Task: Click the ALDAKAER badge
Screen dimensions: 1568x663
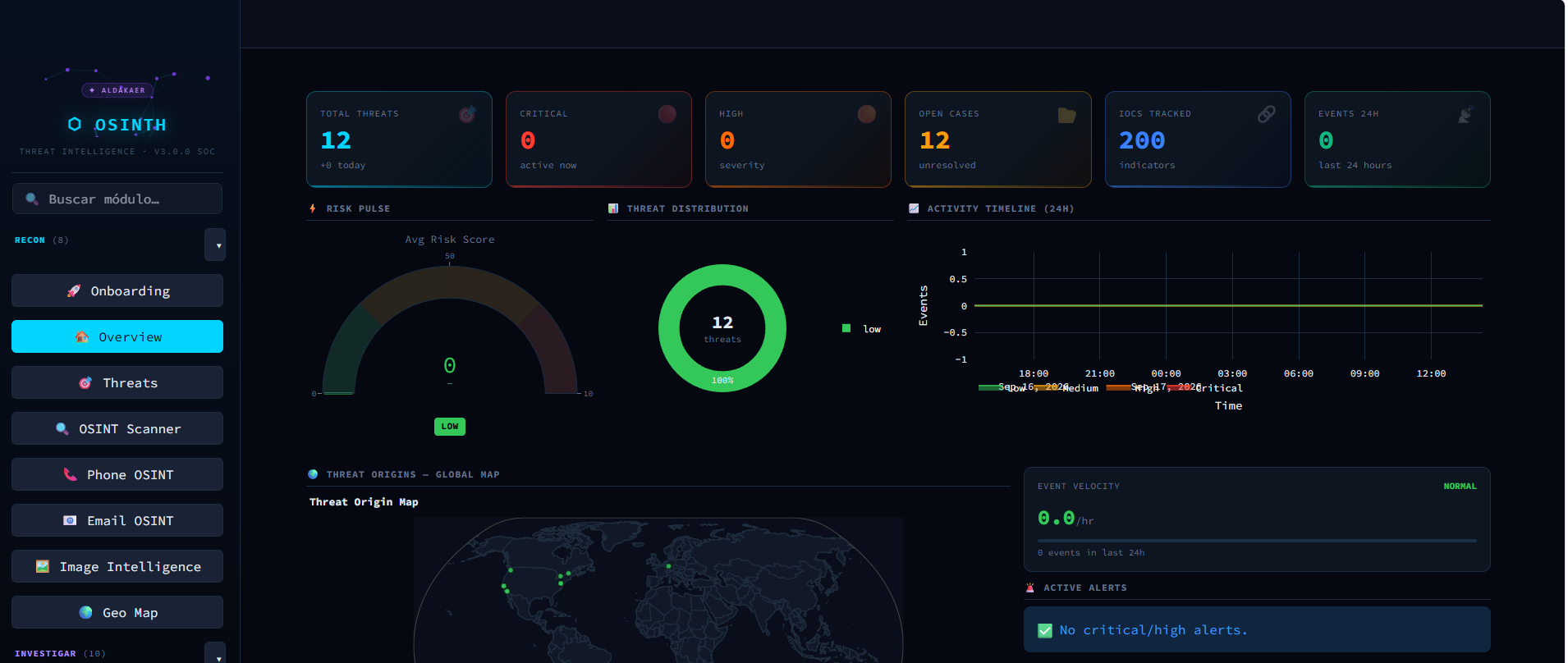Action: click(117, 90)
